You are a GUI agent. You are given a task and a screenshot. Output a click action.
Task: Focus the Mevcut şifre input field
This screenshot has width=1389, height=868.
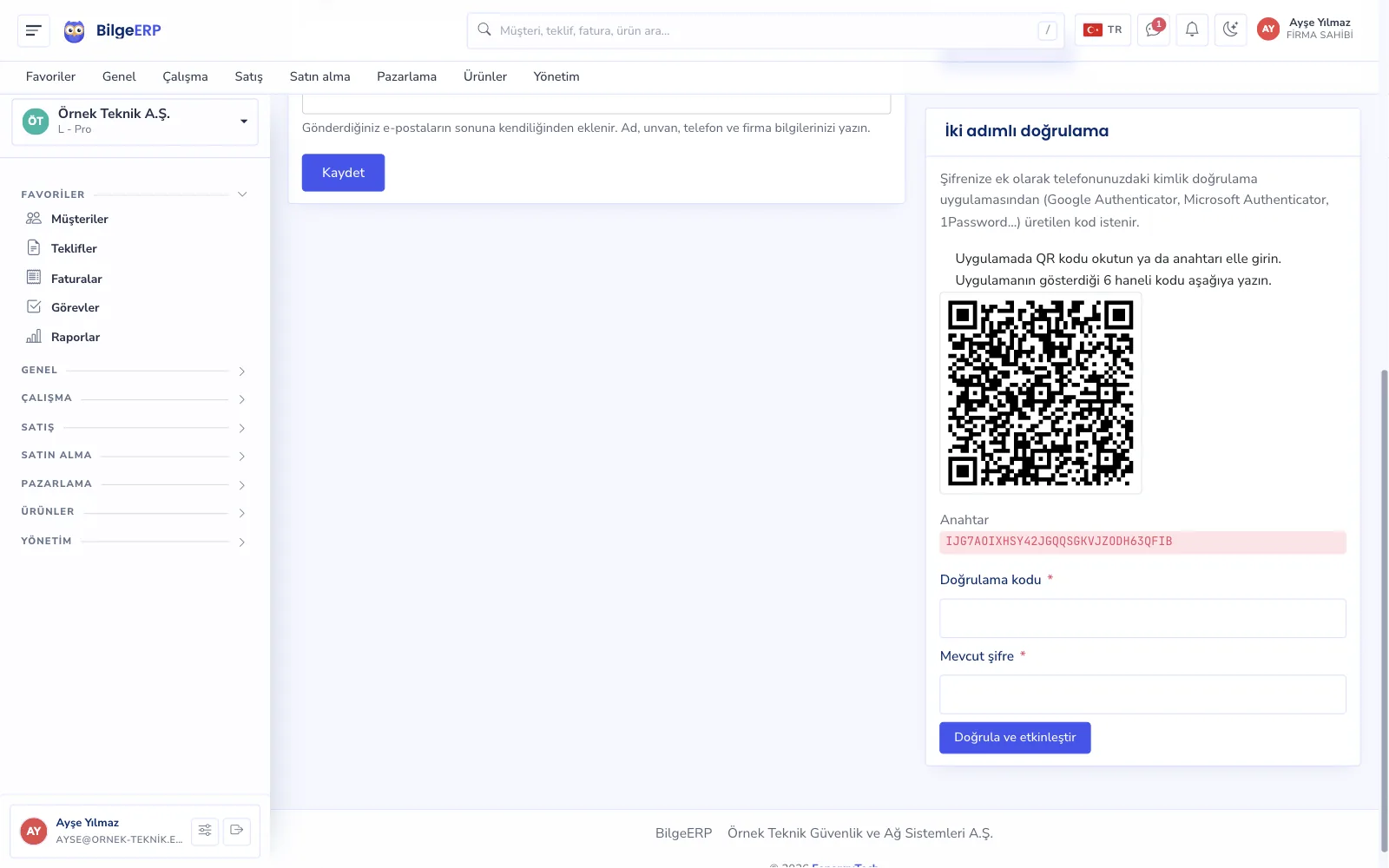tap(1142, 694)
